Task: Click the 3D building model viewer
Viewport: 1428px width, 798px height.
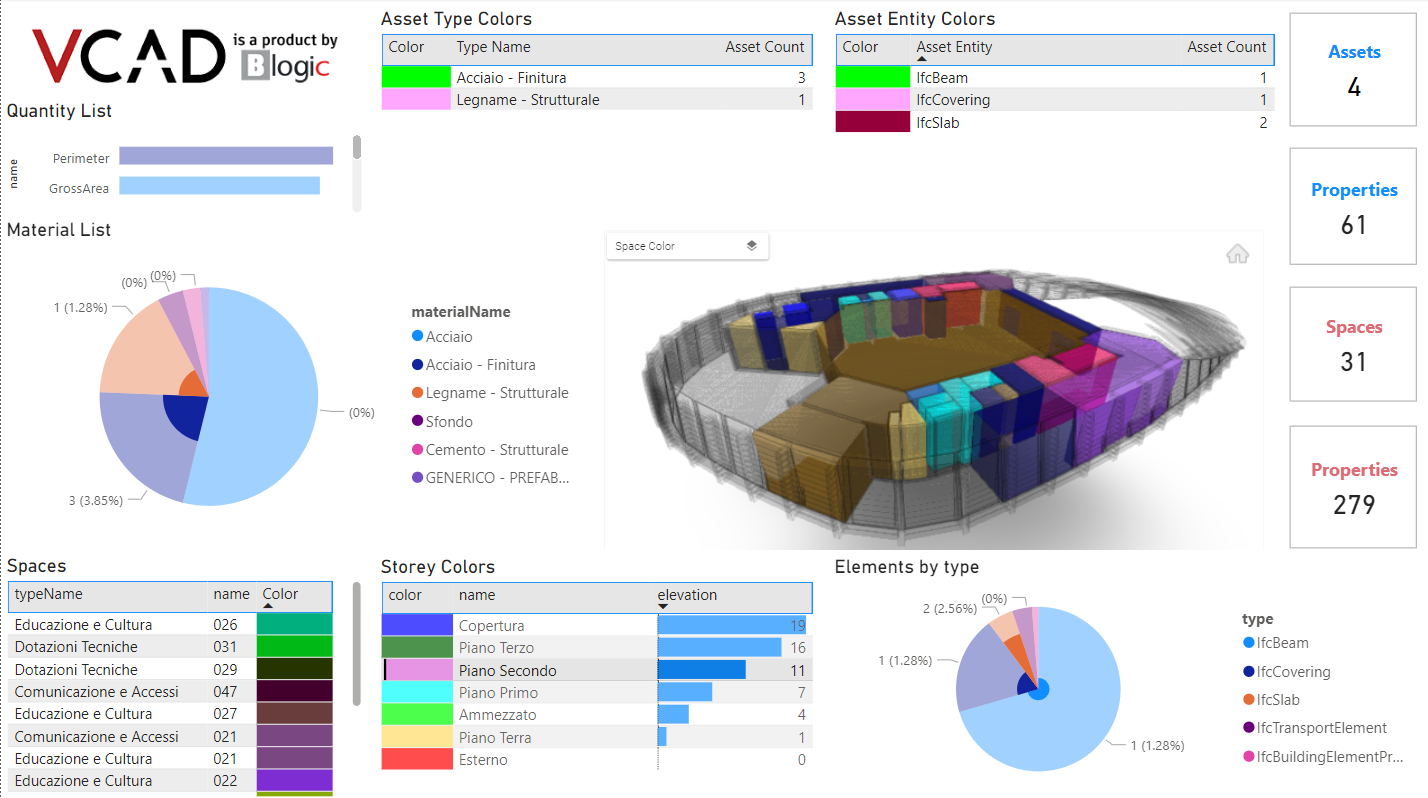Action: [934, 390]
